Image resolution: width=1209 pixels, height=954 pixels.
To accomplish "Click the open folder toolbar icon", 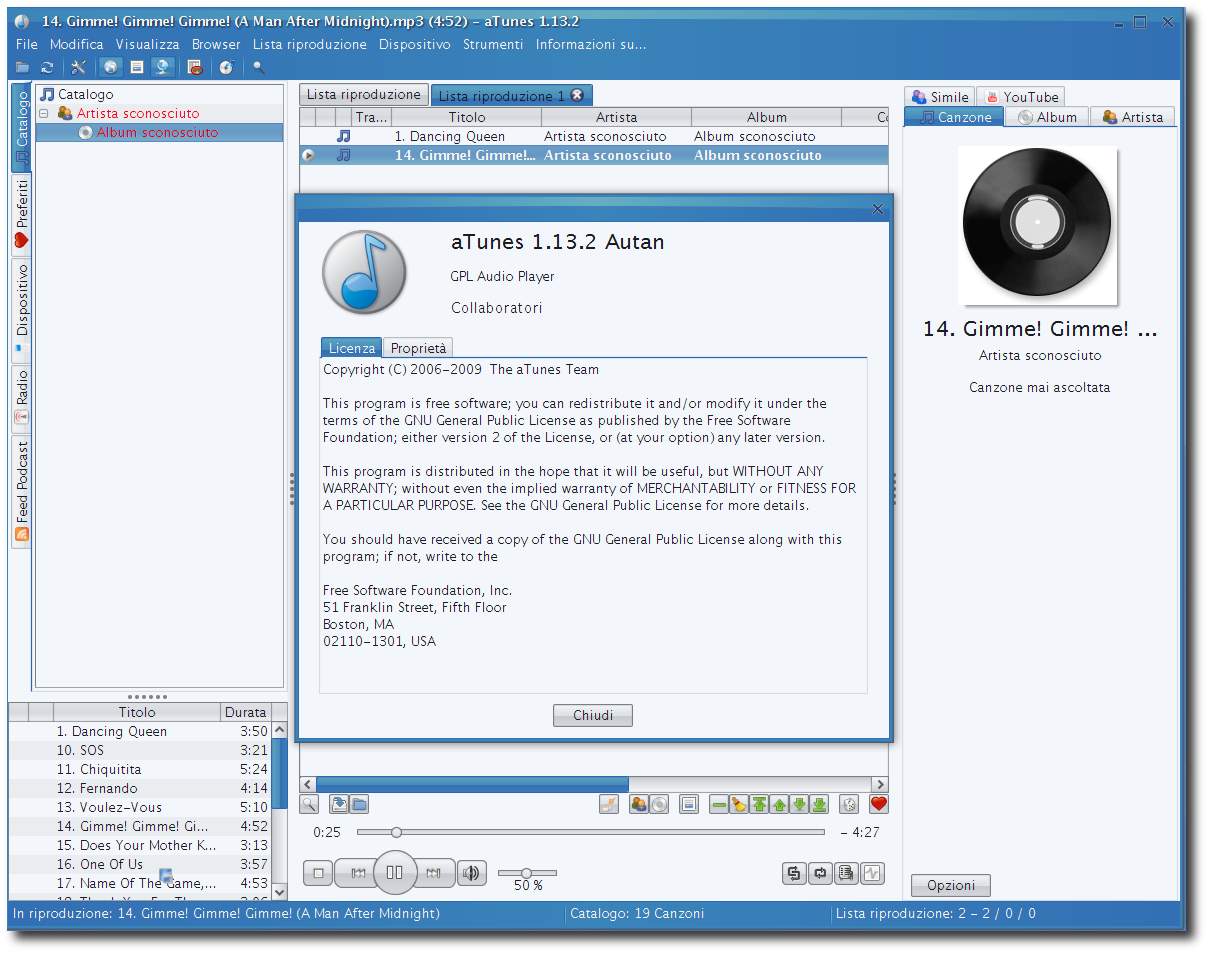I will [22, 67].
